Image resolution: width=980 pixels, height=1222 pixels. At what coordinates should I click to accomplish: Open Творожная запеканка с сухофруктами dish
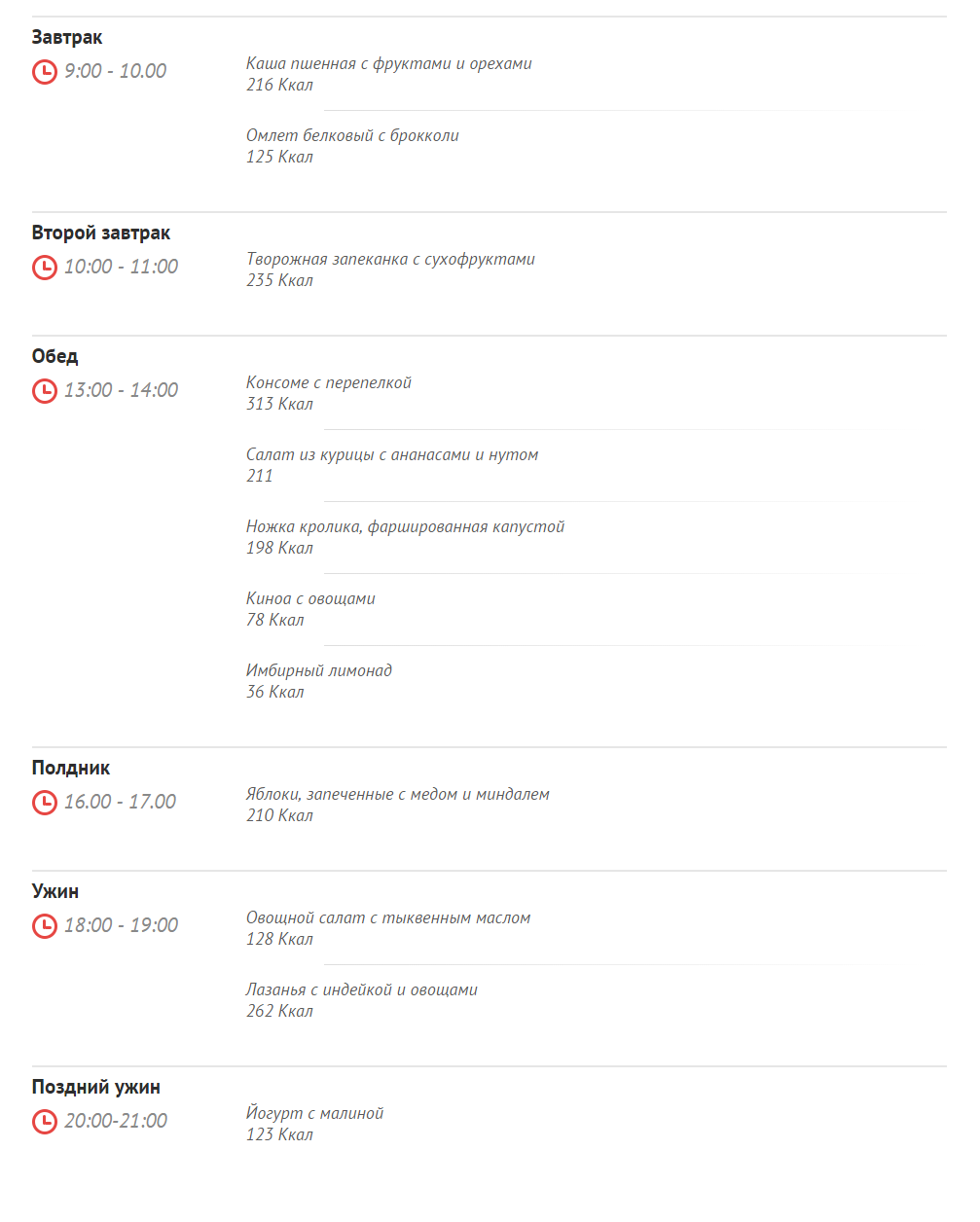point(390,260)
